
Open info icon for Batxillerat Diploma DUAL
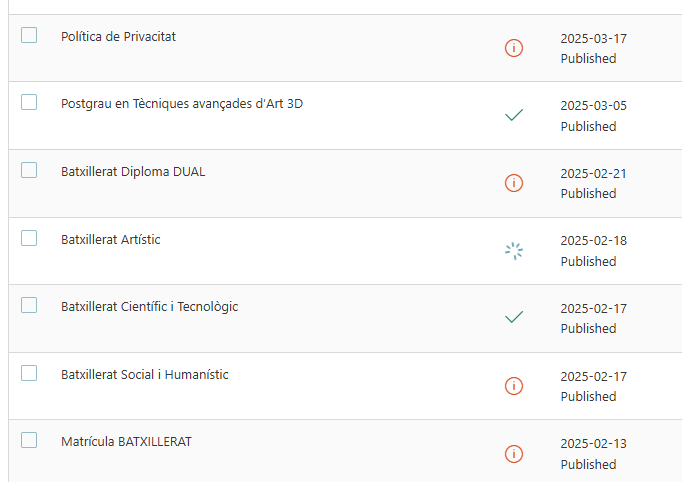point(514,183)
